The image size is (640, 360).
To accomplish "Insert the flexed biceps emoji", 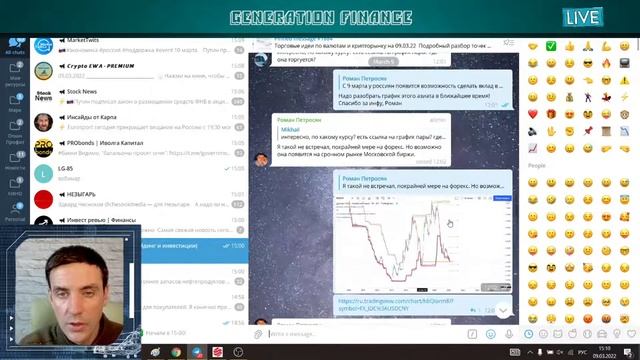I will [606, 46].
